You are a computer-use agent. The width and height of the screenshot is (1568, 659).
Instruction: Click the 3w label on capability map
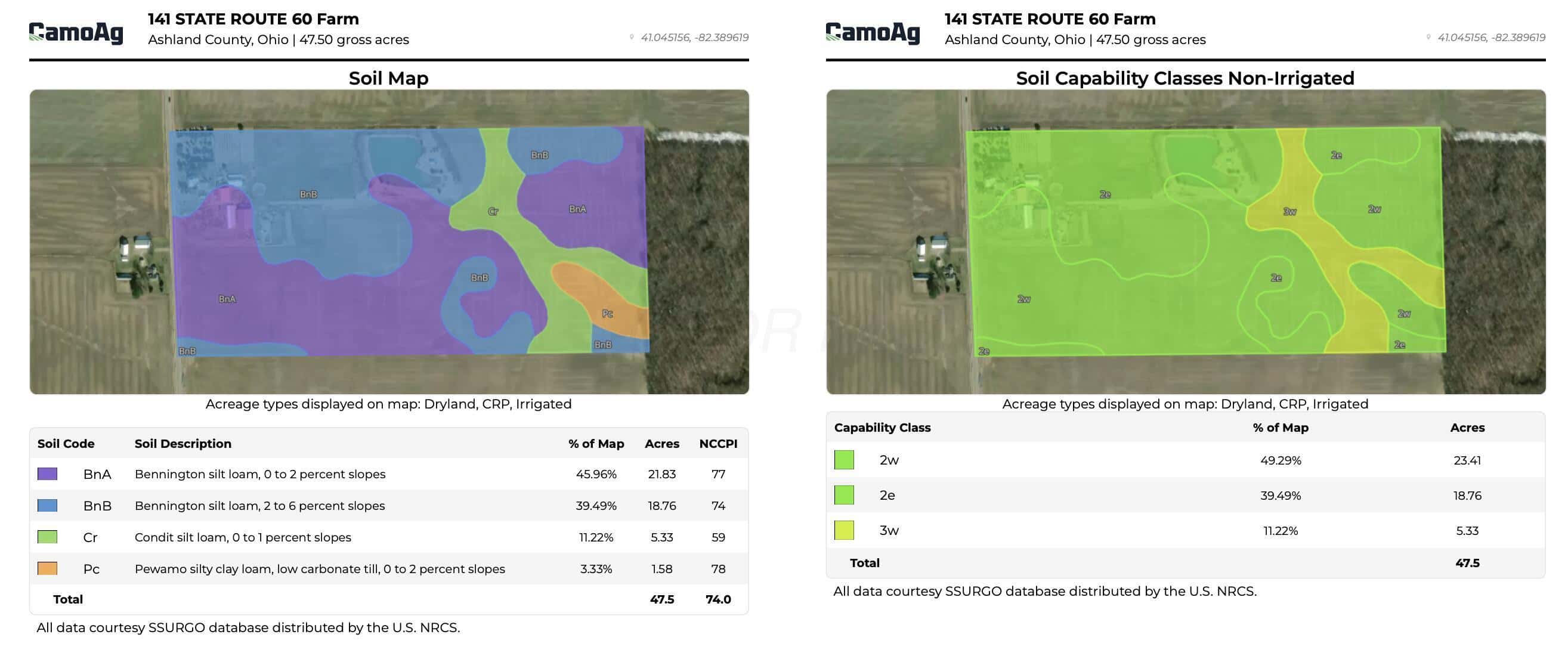(1289, 212)
